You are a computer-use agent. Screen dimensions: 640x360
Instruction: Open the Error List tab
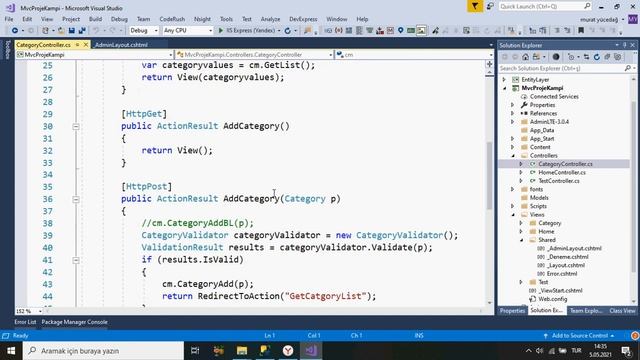25,322
